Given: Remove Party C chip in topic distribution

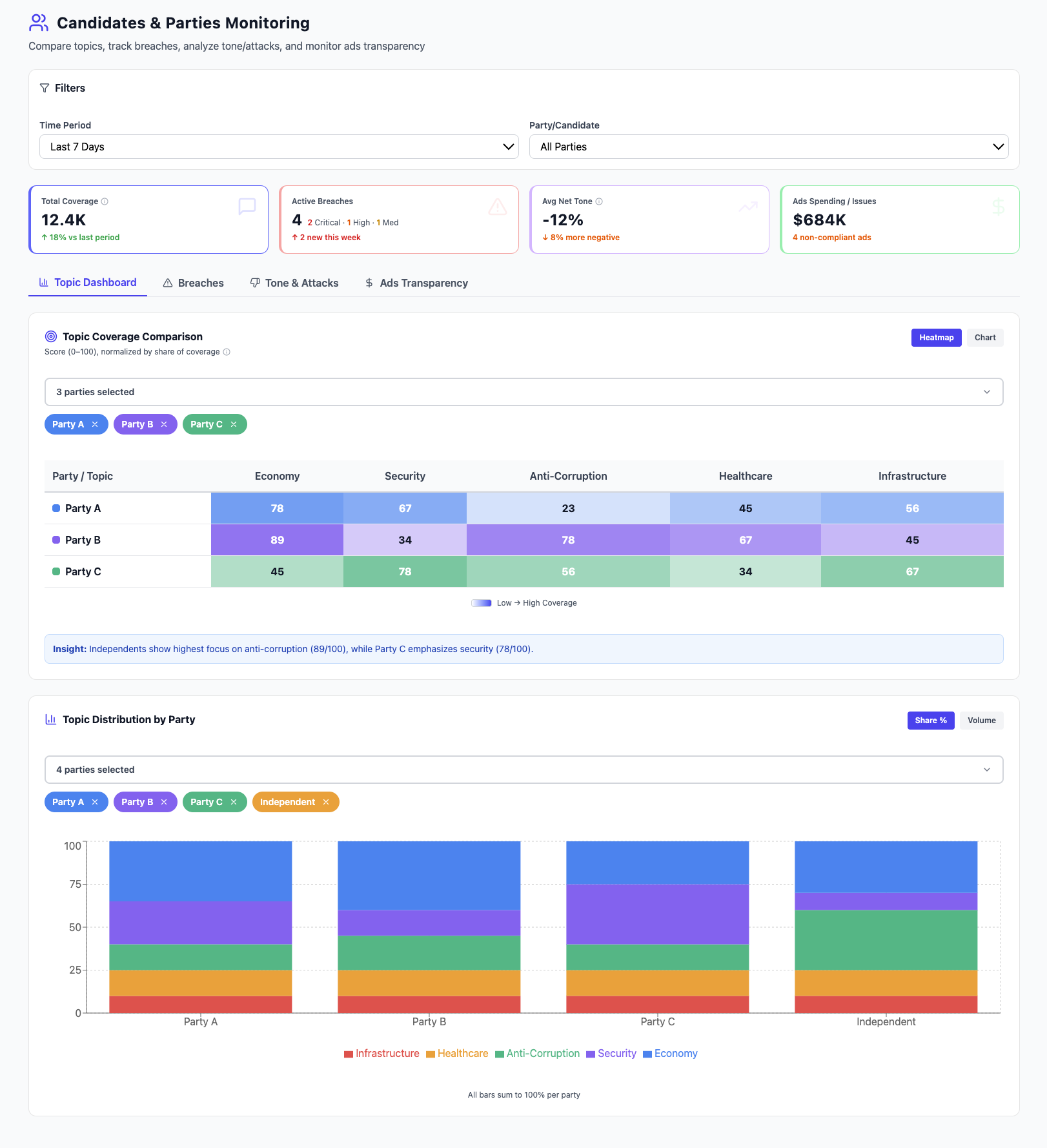Looking at the screenshot, I should point(234,802).
